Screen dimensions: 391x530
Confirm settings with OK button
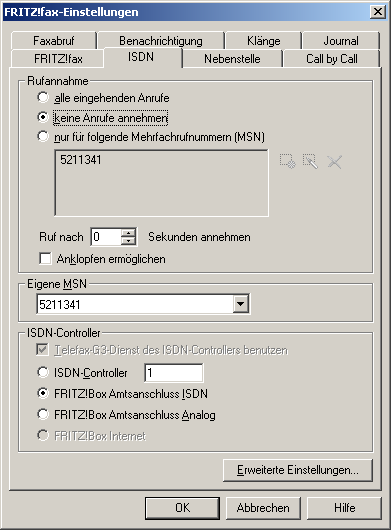(182, 508)
